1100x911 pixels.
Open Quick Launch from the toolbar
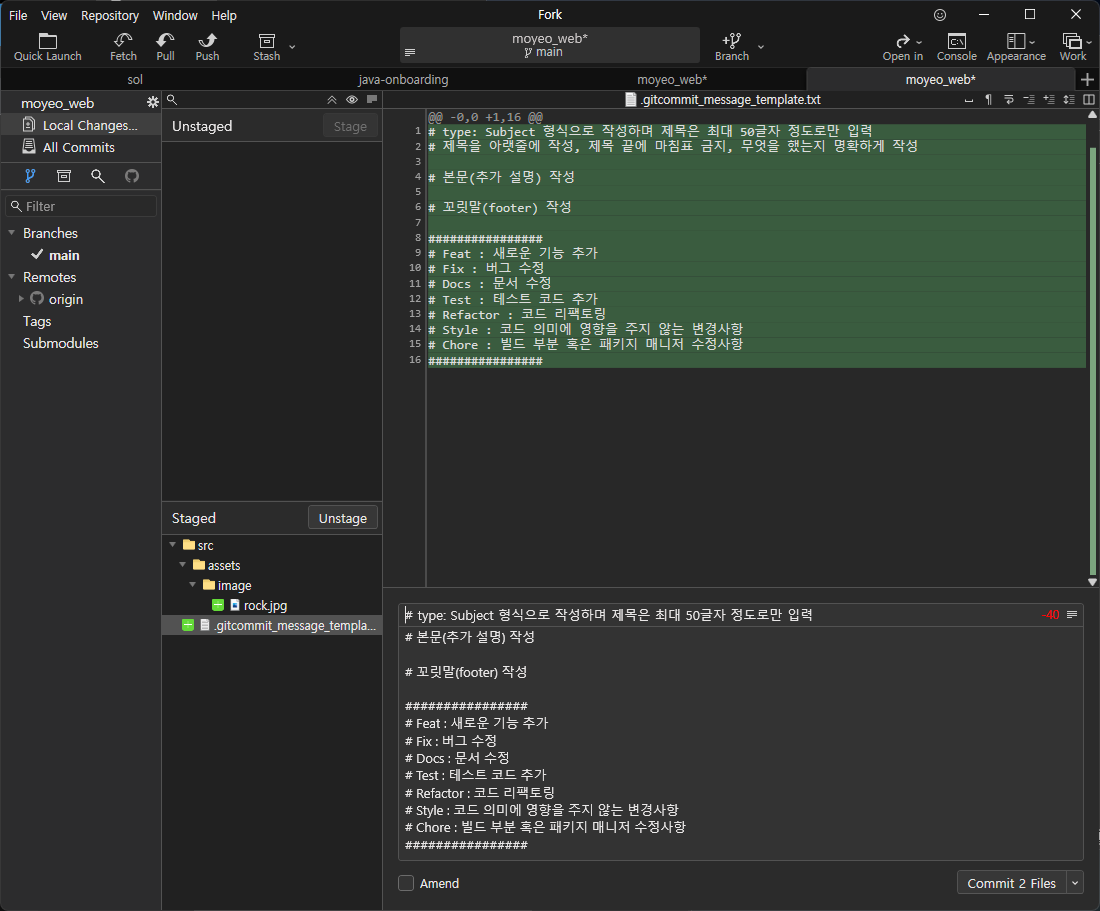48,41
